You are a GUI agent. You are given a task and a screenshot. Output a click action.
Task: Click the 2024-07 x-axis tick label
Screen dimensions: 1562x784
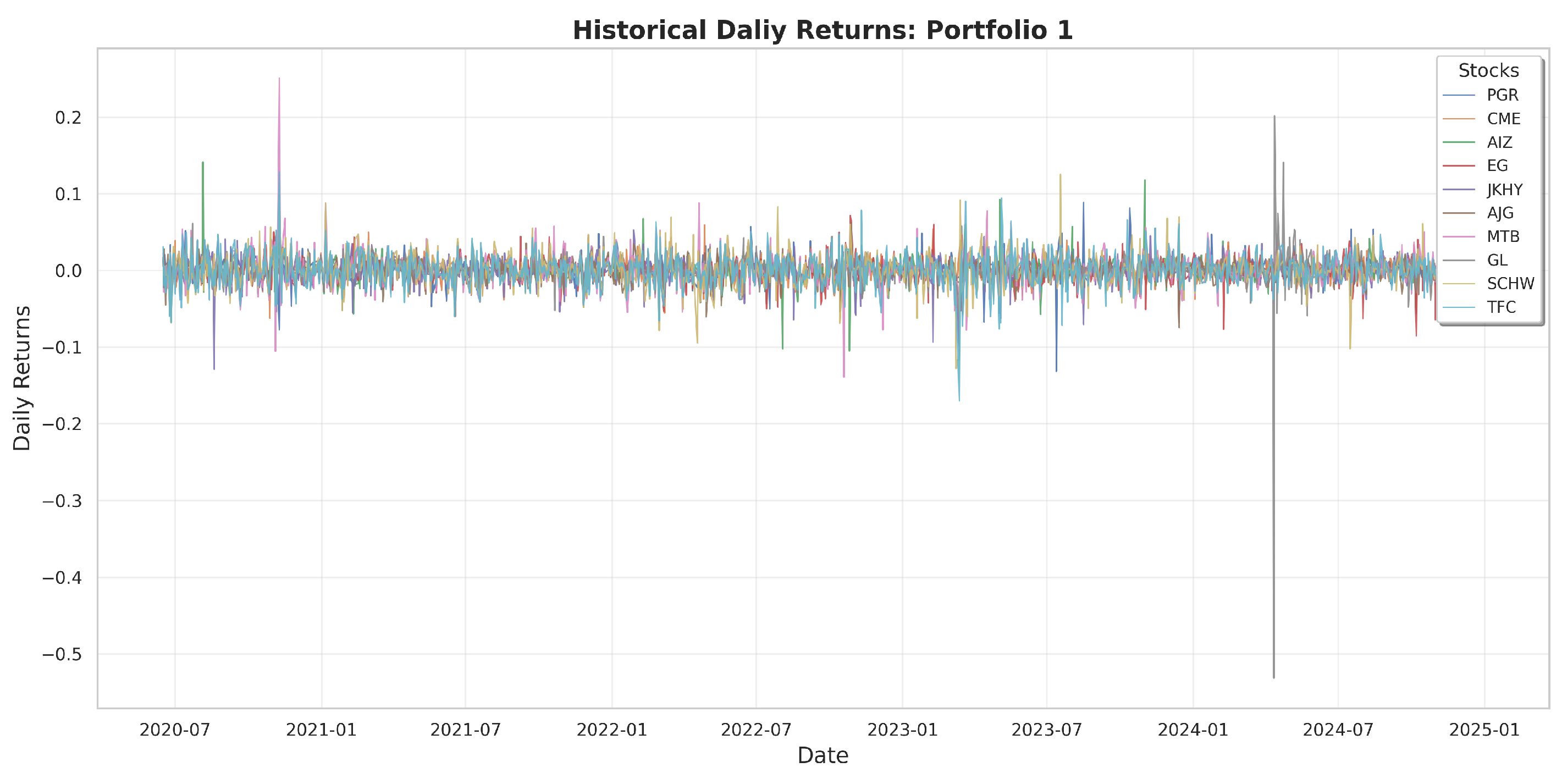pyautogui.click(x=1338, y=730)
